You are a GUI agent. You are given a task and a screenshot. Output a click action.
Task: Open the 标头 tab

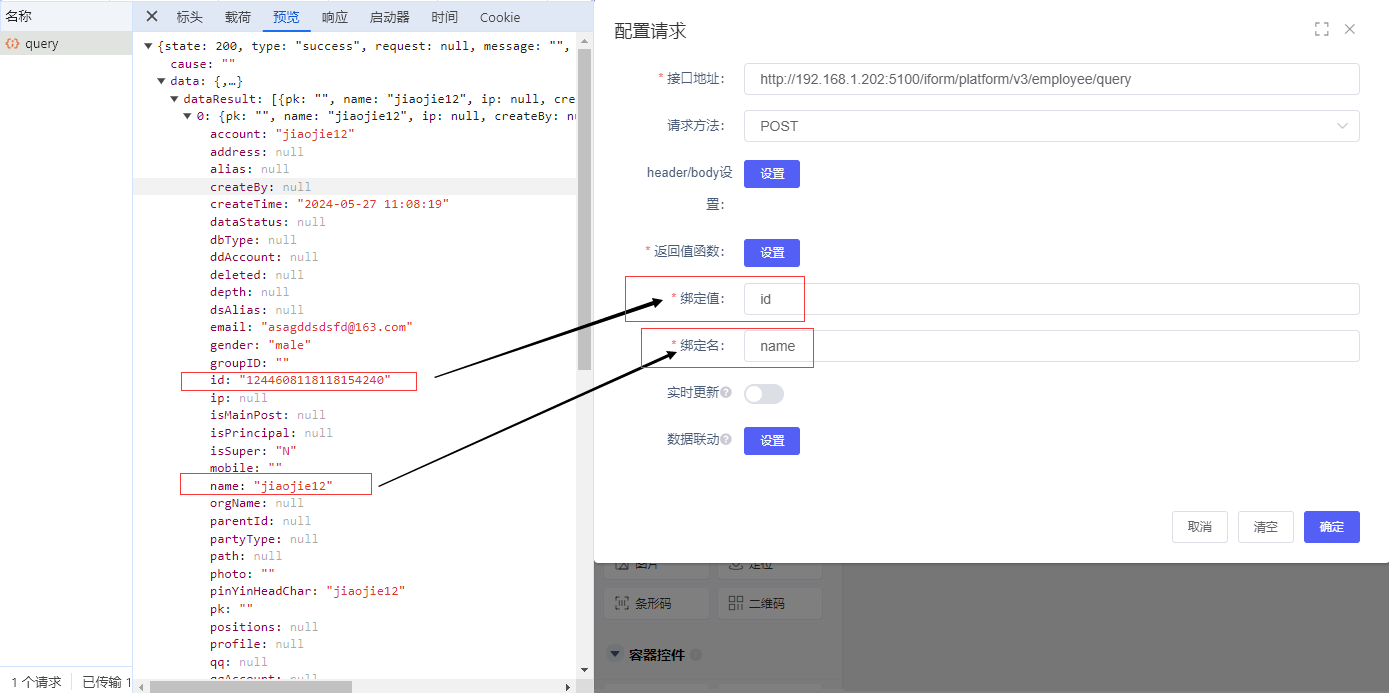click(x=189, y=17)
